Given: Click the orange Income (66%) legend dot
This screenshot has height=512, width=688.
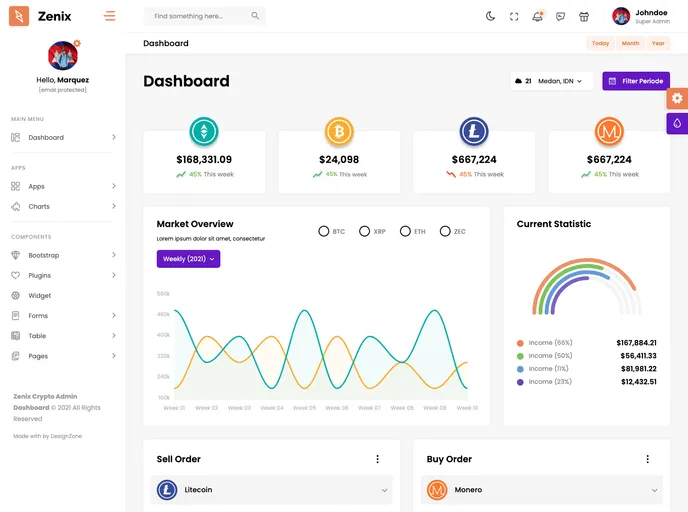Looking at the screenshot, I should 520,343.
